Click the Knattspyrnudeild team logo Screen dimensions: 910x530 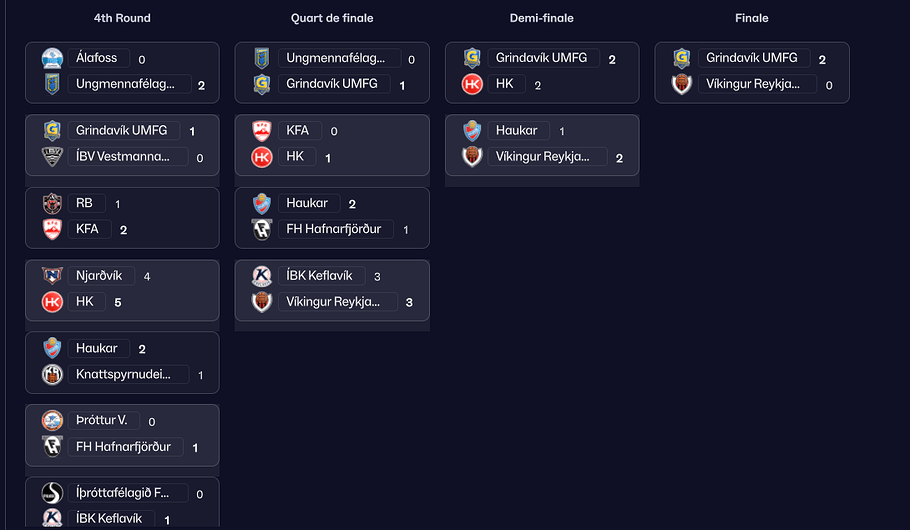[x=53, y=375]
